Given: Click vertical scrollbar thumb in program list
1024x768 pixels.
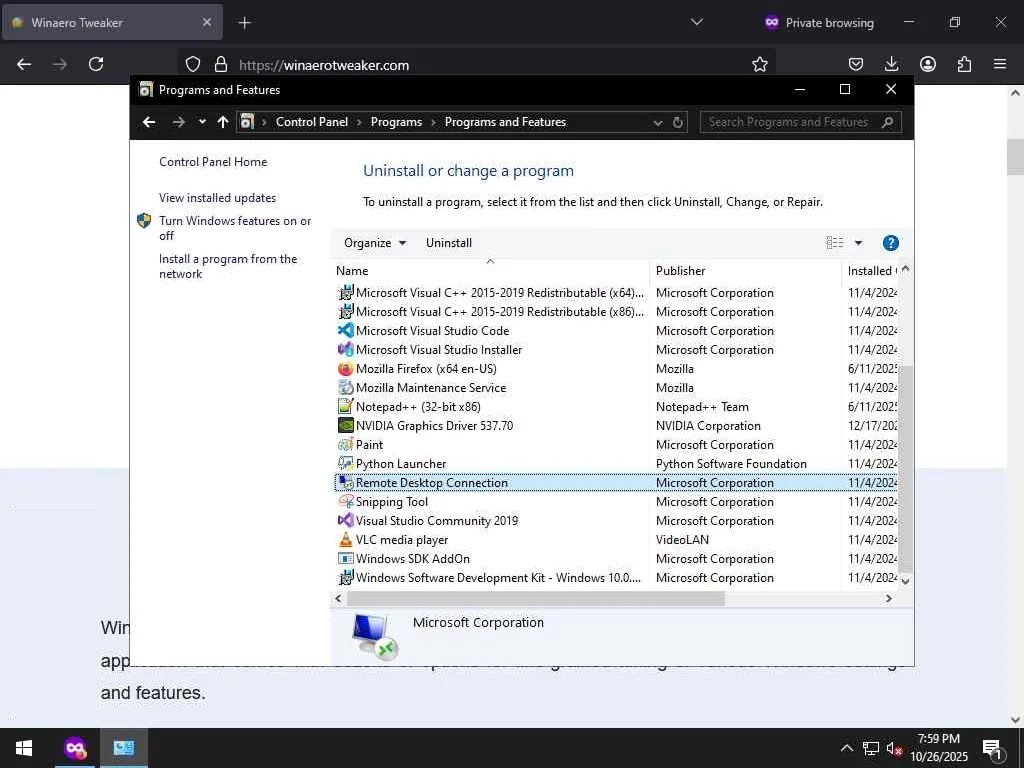Looking at the screenshot, I should point(904,468).
